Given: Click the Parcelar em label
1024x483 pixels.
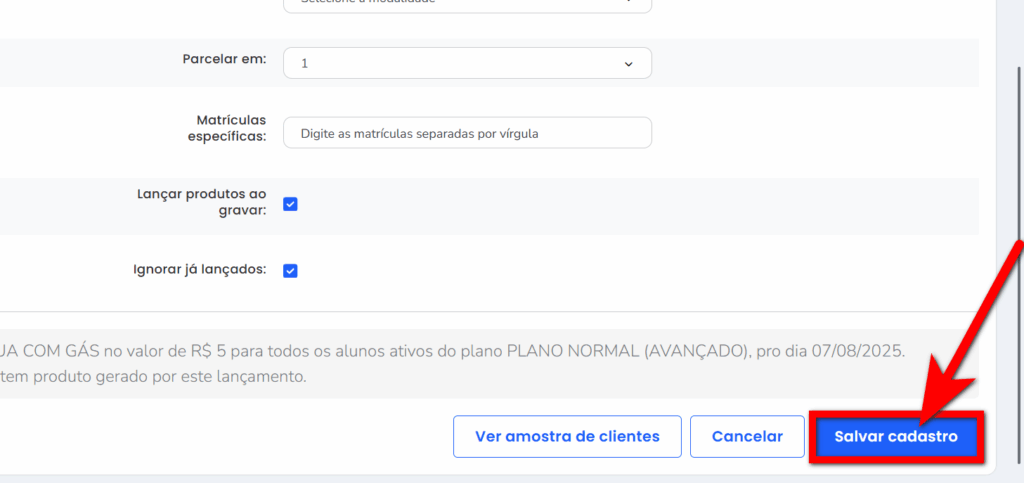Looking at the screenshot, I should 224,59.
